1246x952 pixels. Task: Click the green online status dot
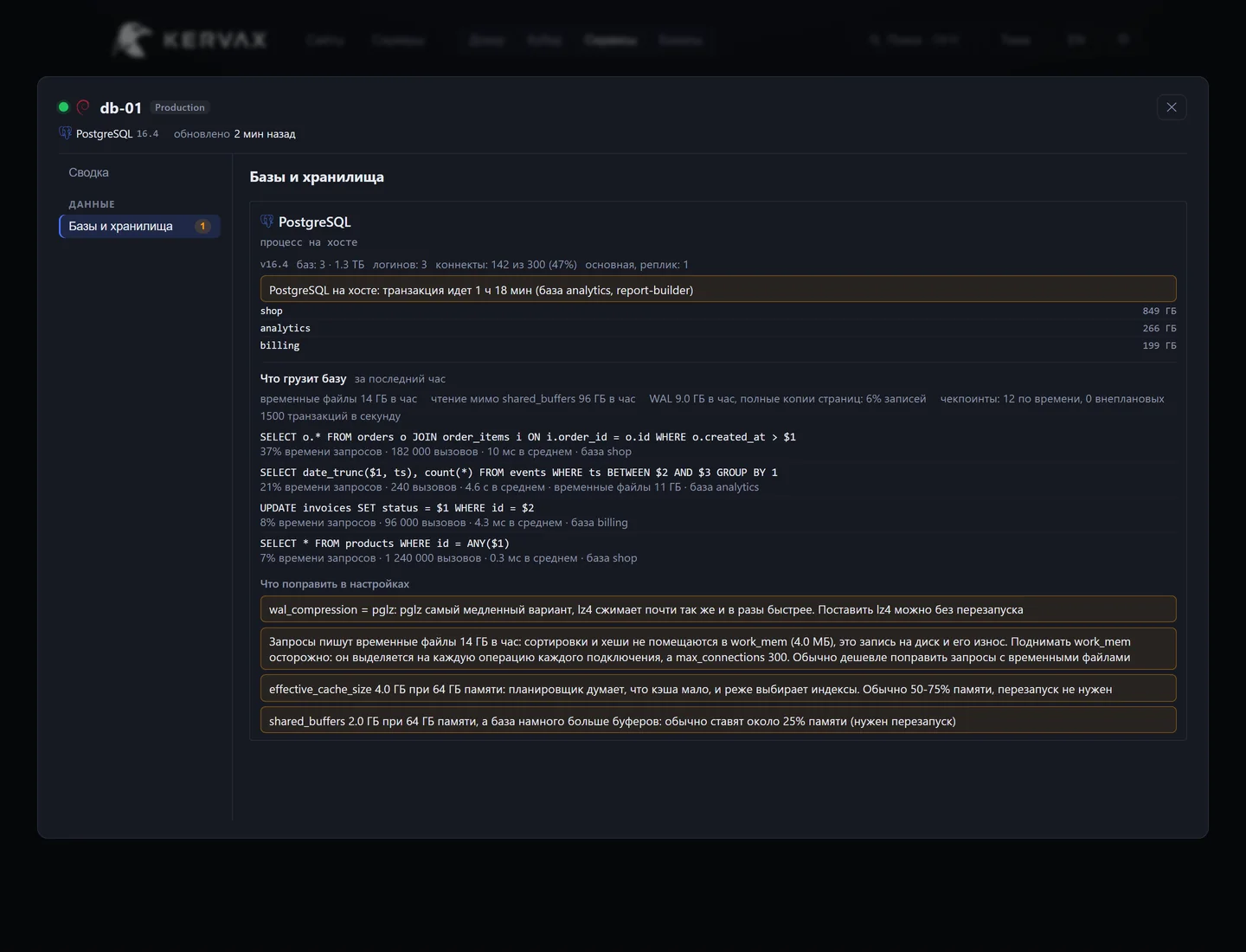pyautogui.click(x=63, y=107)
